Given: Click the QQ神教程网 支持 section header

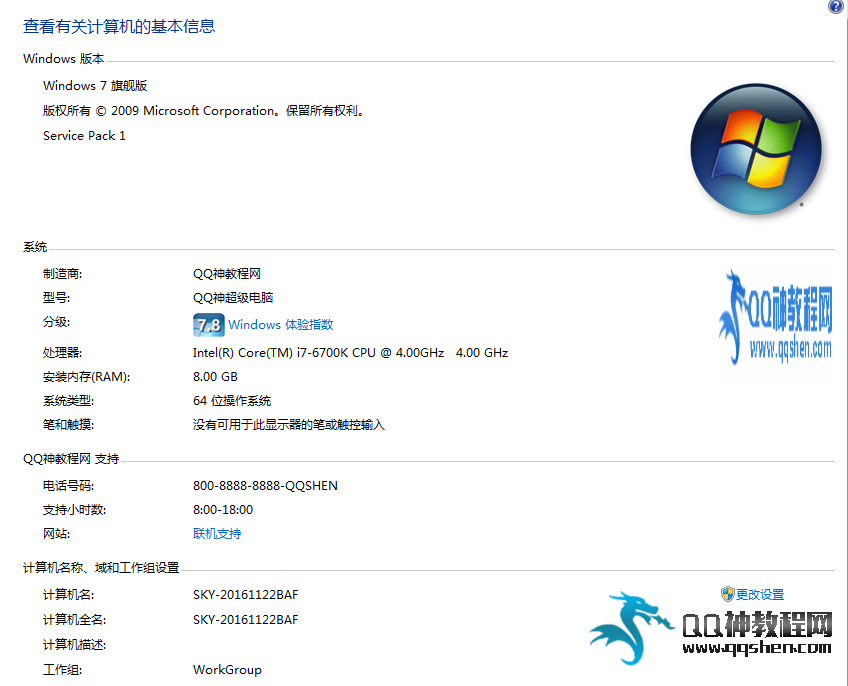Looking at the screenshot, I should (x=71, y=459).
